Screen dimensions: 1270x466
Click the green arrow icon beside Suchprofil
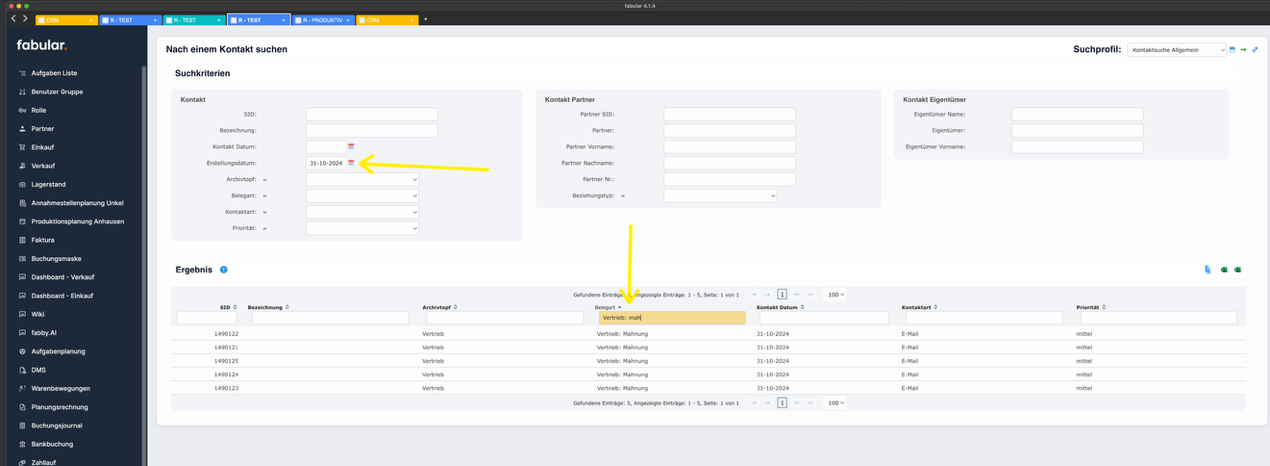(1243, 49)
